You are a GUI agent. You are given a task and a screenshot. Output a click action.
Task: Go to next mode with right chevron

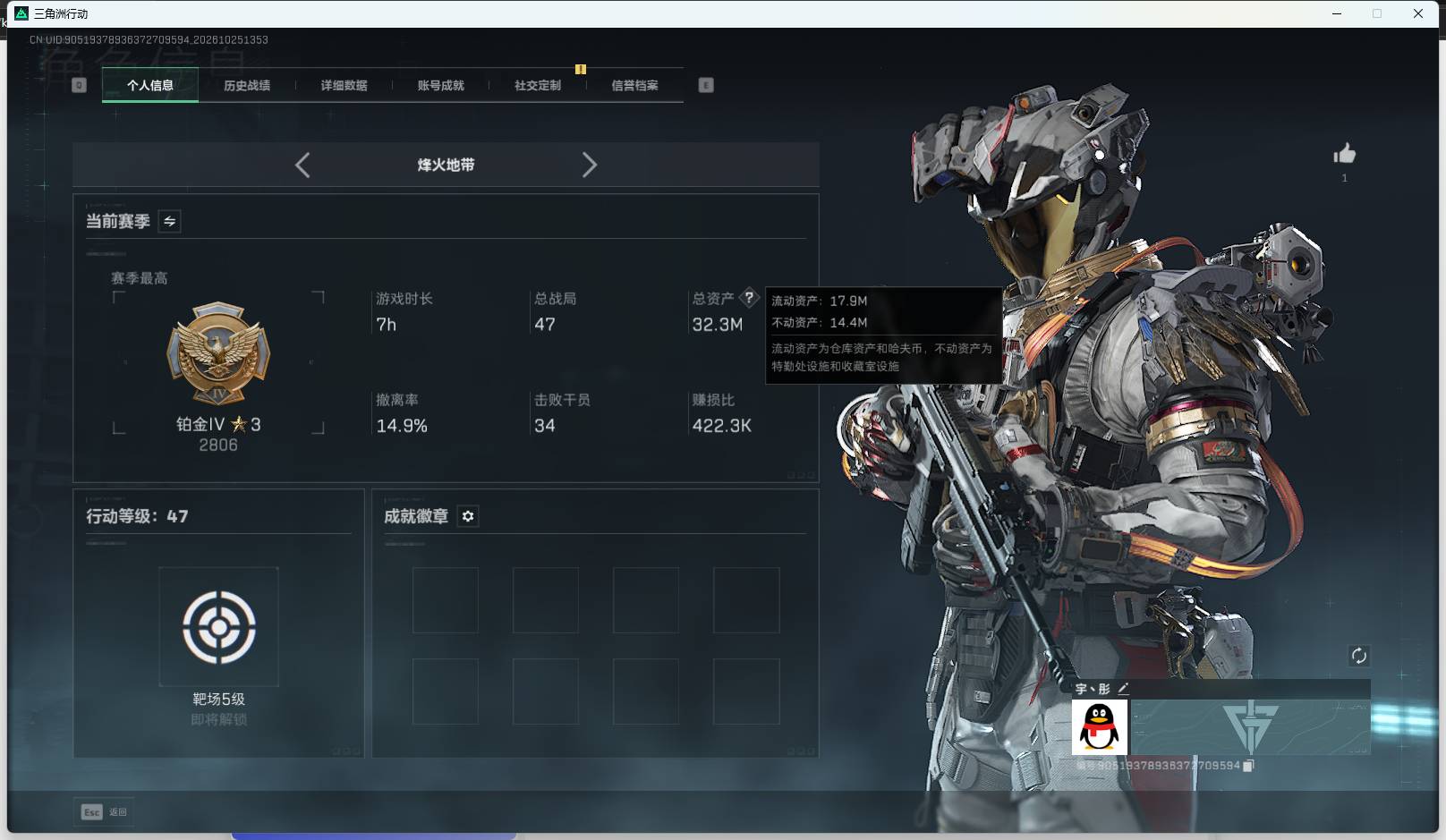click(x=589, y=165)
